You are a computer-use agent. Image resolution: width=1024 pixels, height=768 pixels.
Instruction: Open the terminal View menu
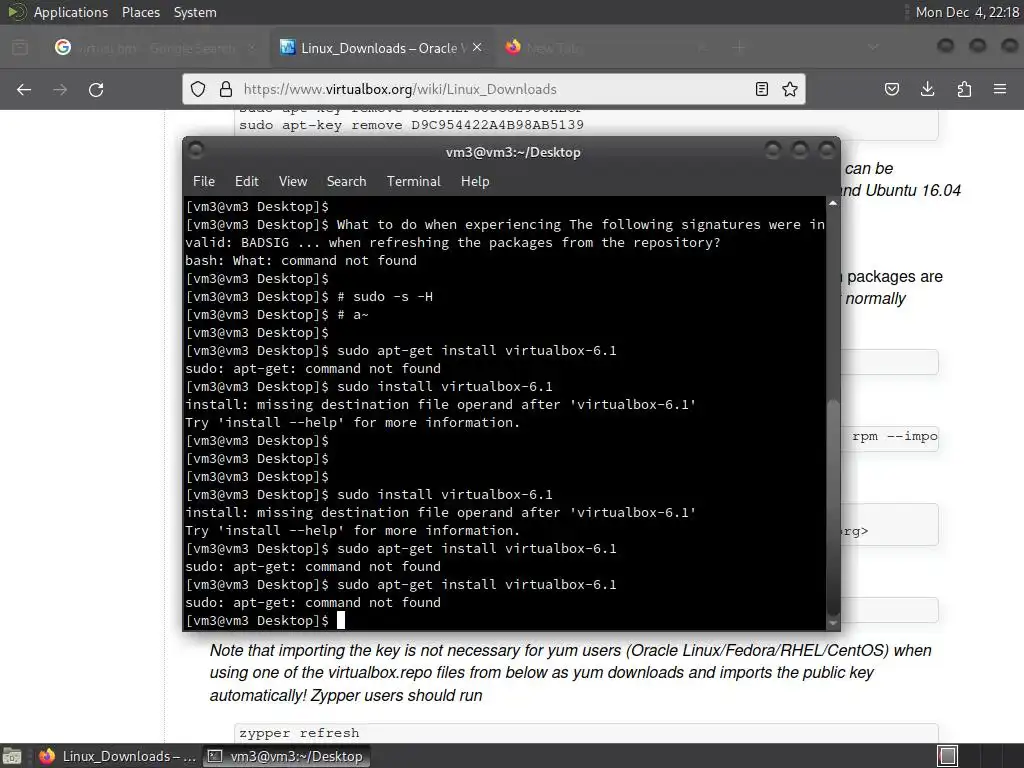(x=293, y=182)
